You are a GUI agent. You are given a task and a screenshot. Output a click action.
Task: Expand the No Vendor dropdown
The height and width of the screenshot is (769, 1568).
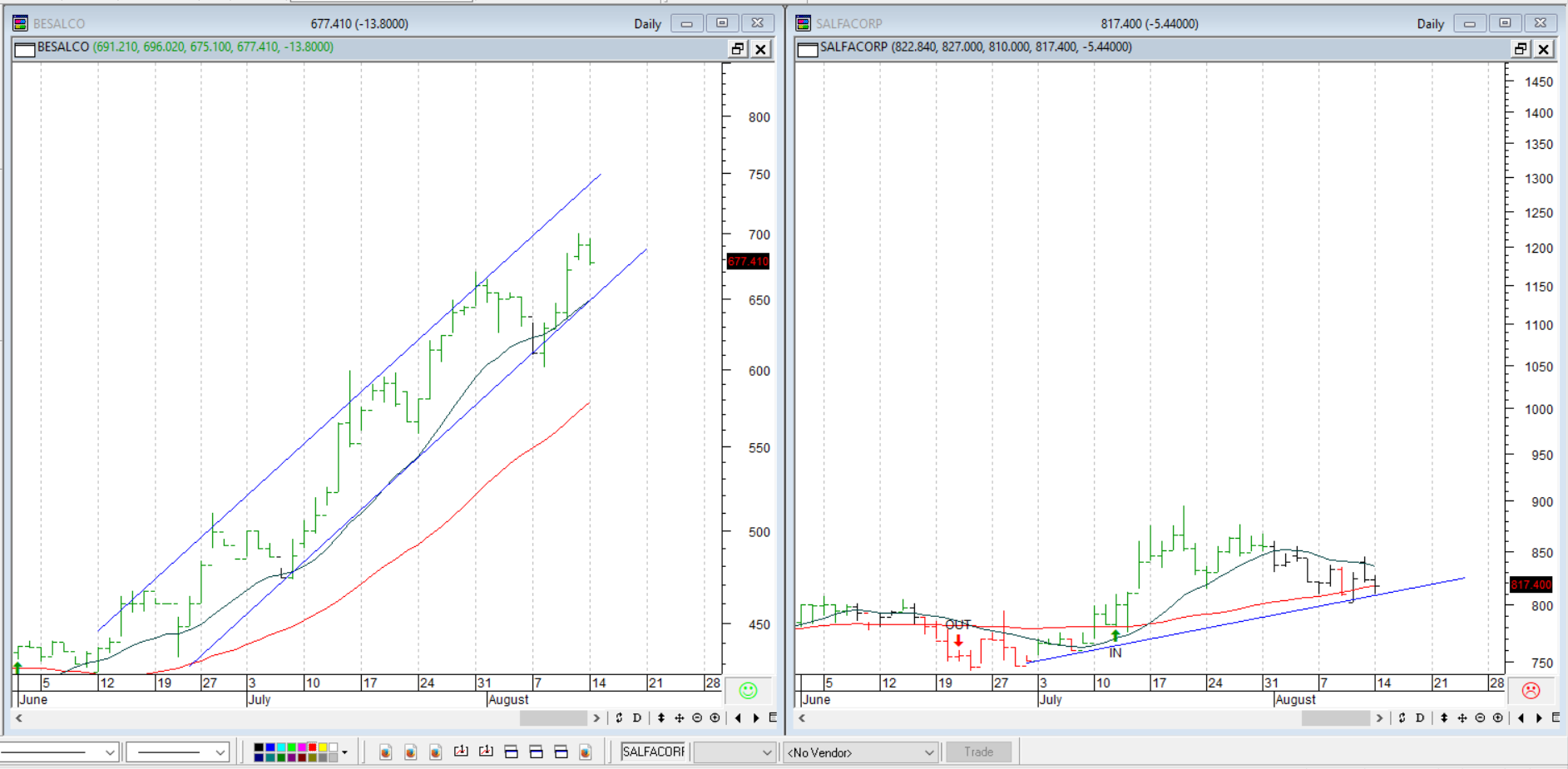[x=929, y=752]
